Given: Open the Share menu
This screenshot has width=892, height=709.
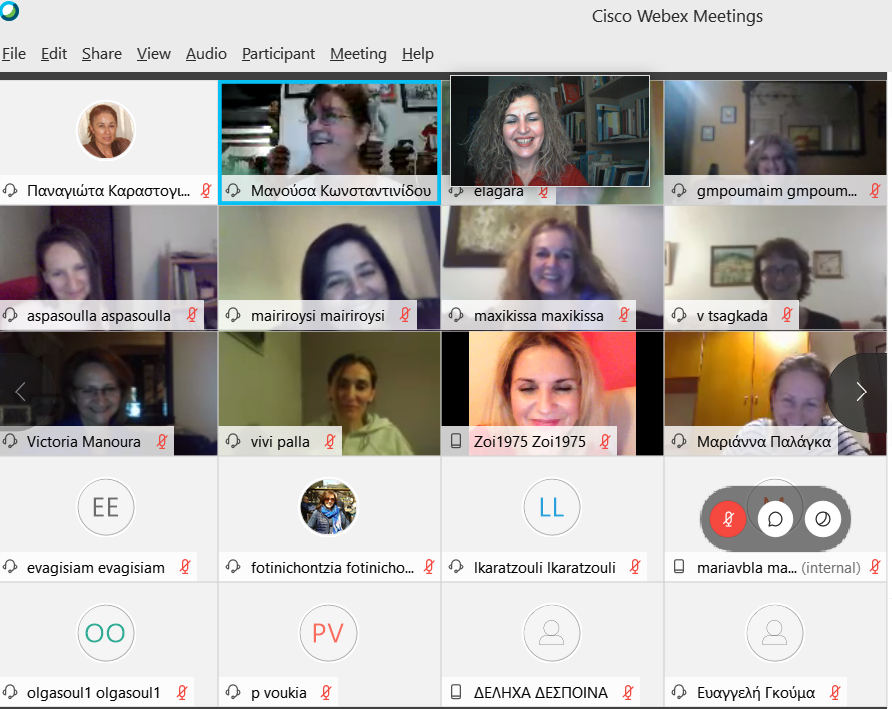Looking at the screenshot, I should [x=102, y=53].
